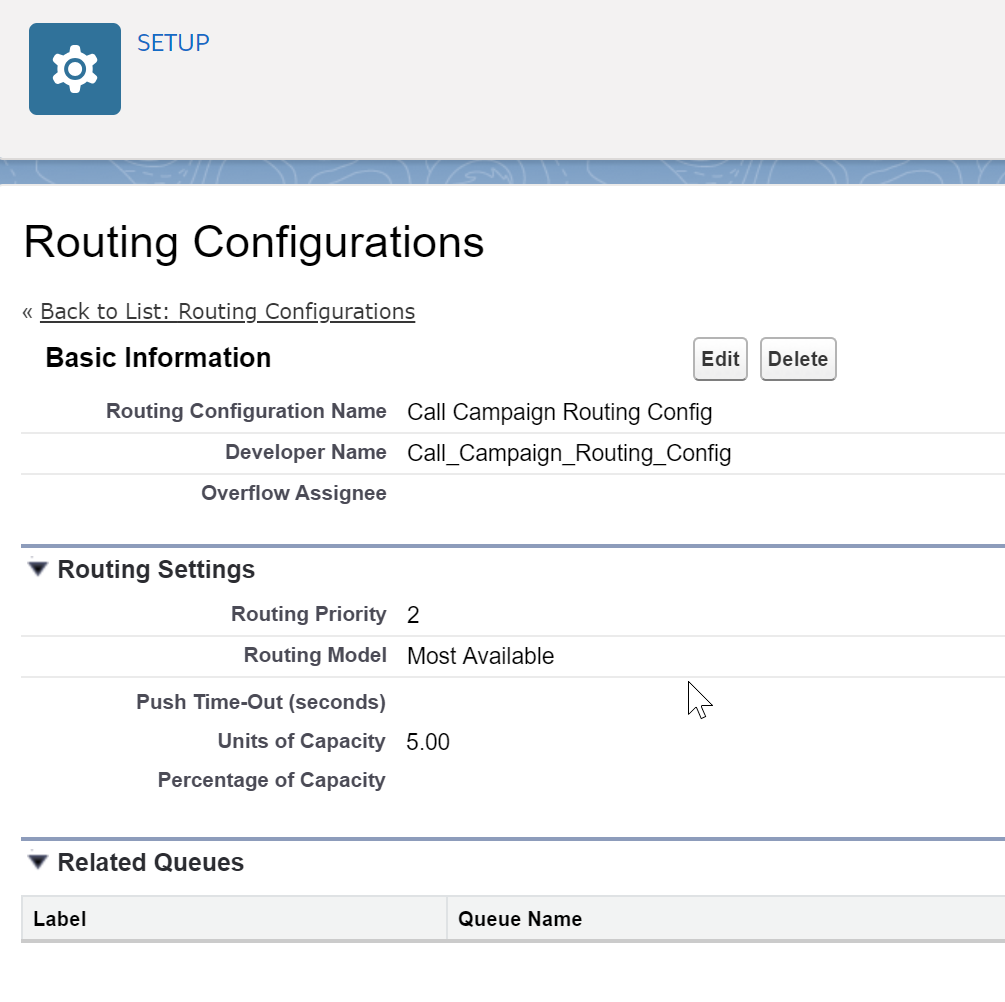Click the Overflow Assignee field label
Viewport: 1005px width, 1002px height.
pyautogui.click(x=294, y=493)
